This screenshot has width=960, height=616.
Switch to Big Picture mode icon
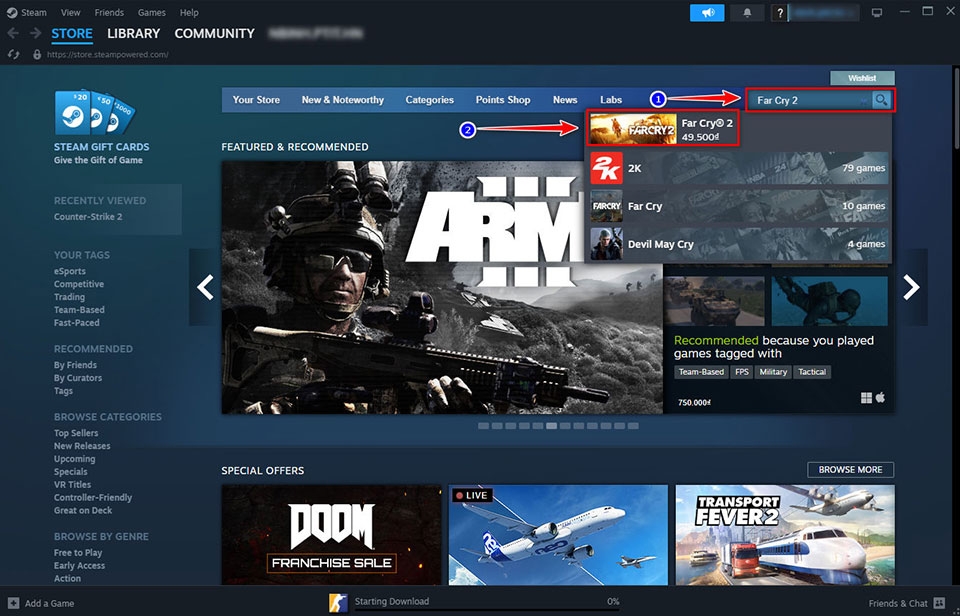[x=877, y=13]
